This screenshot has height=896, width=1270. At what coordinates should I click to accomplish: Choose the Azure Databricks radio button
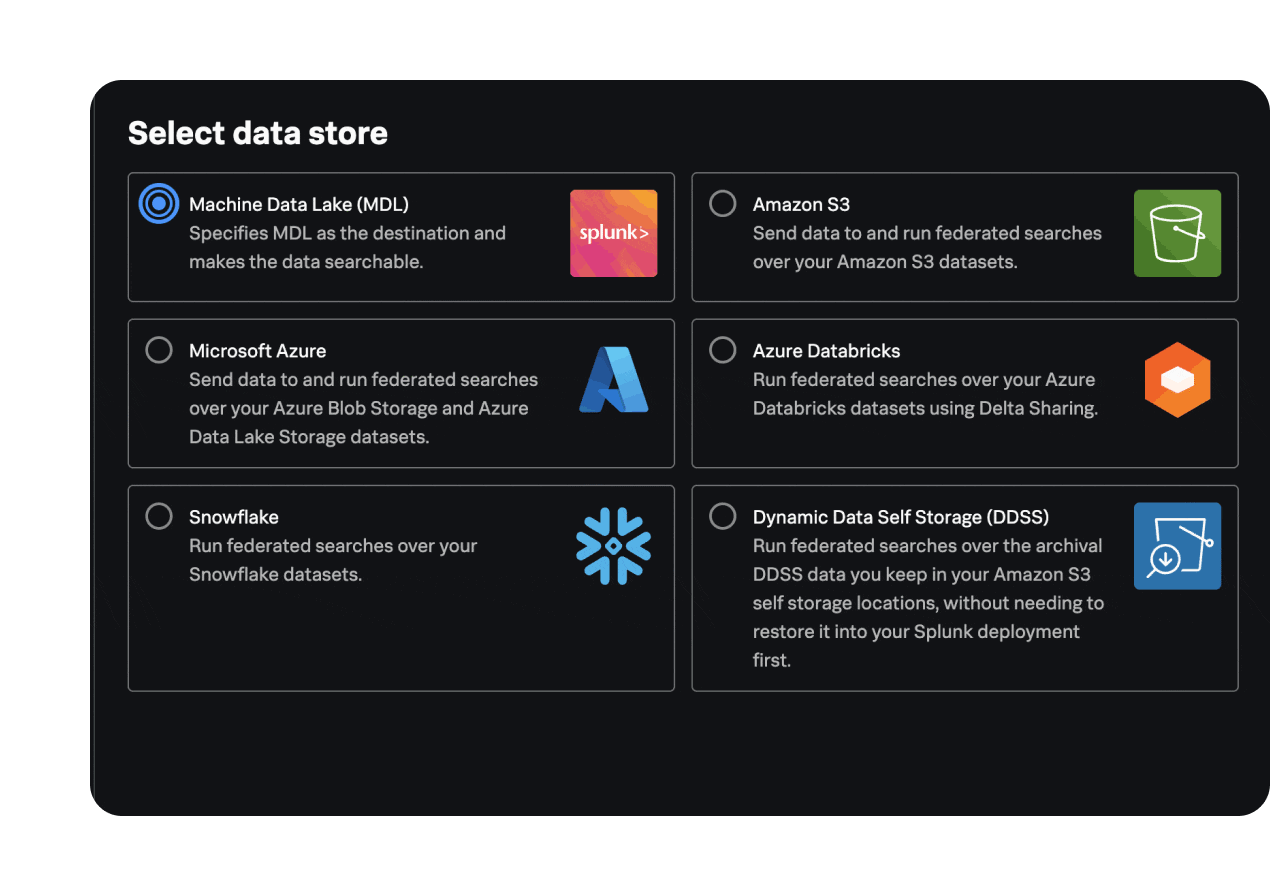pos(722,350)
